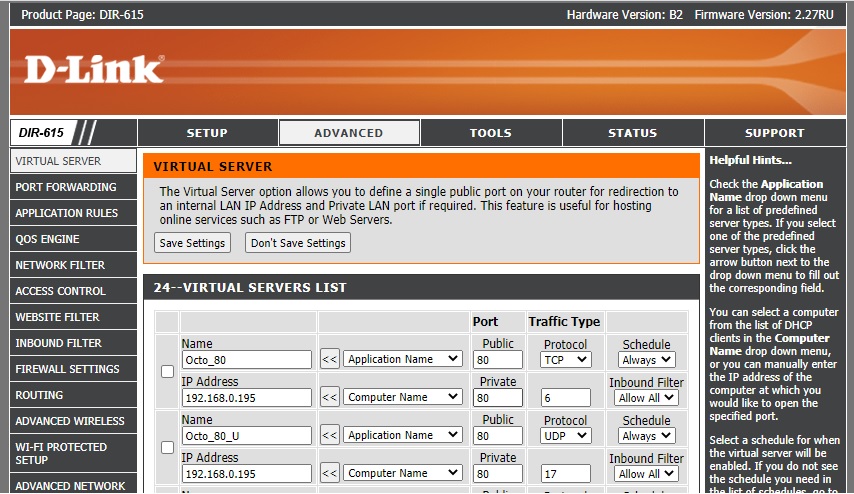Image resolution: width=854 pixels, height=494 pixels.
Task: Click the Hardware Version B2 text
Action: [625, 15]
